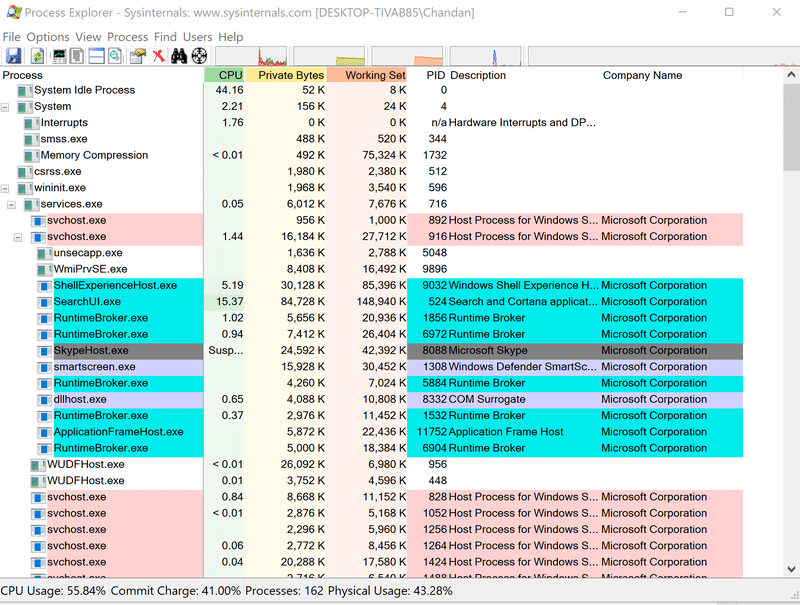
Task: Click the Save (floppy disk) toolbar icon
Action: point(13,56)
